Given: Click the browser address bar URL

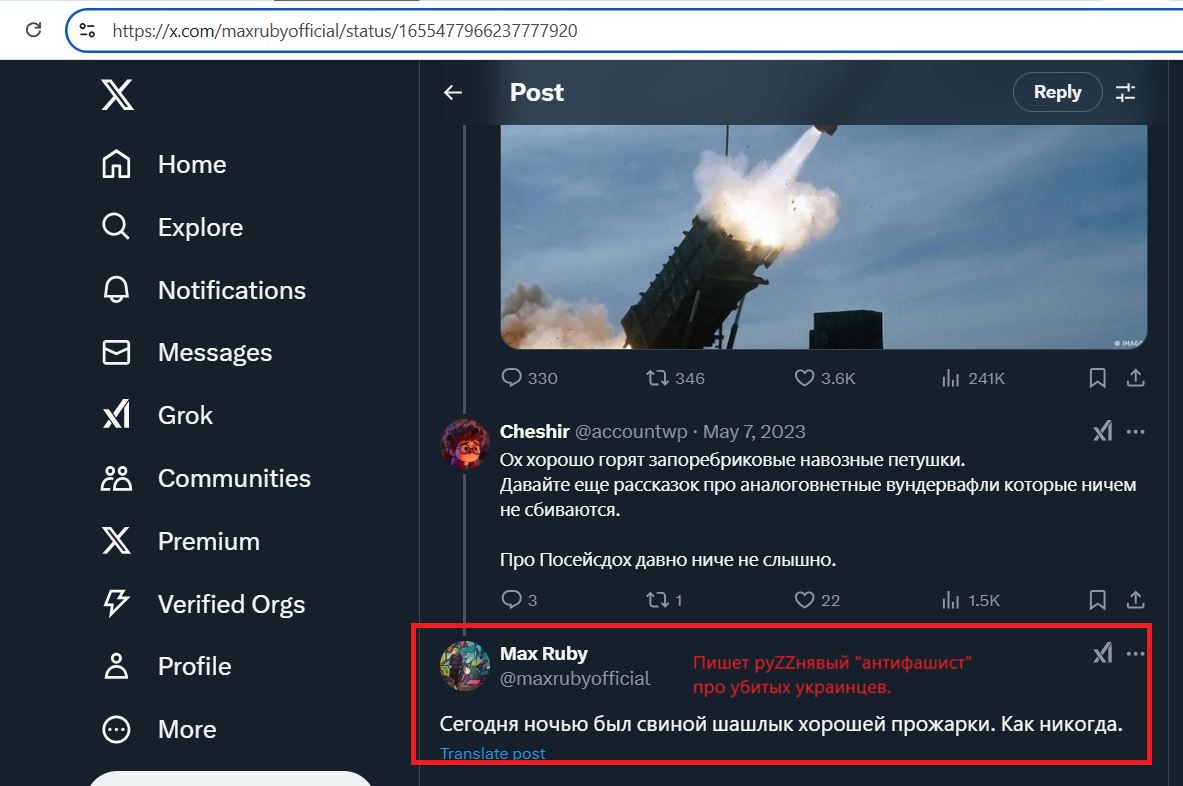Looking at the screenshot, I should point(345,30).
